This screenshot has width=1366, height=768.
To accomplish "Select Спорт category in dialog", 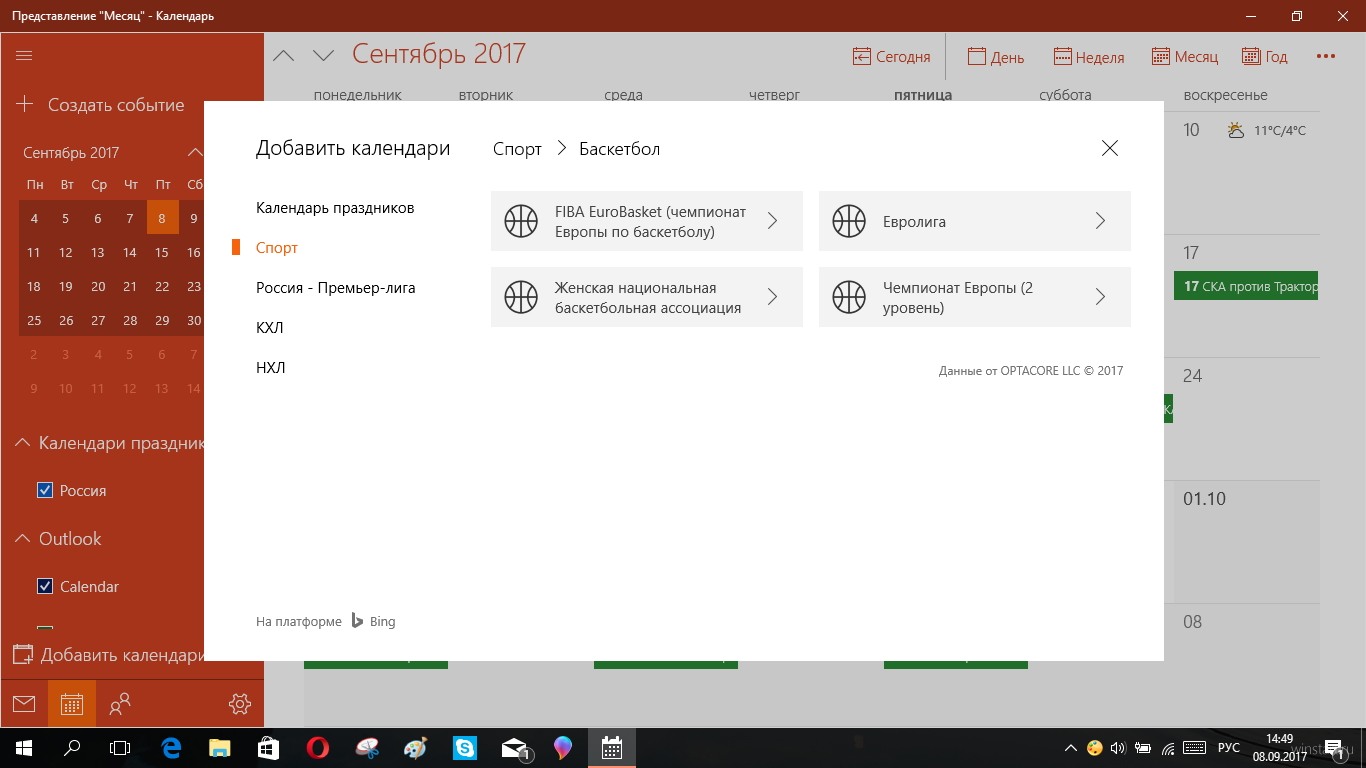I will [277, 248].
